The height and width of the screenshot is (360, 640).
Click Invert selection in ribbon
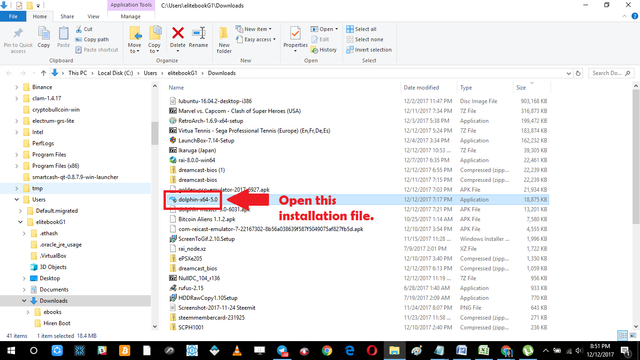369,50
